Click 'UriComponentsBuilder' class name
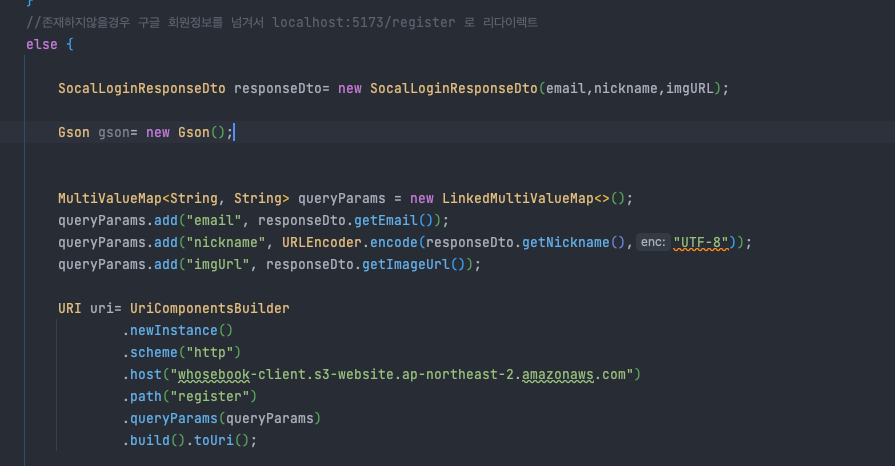The width and height of the screenshot is (895, 466). click(x=209, y=308)
